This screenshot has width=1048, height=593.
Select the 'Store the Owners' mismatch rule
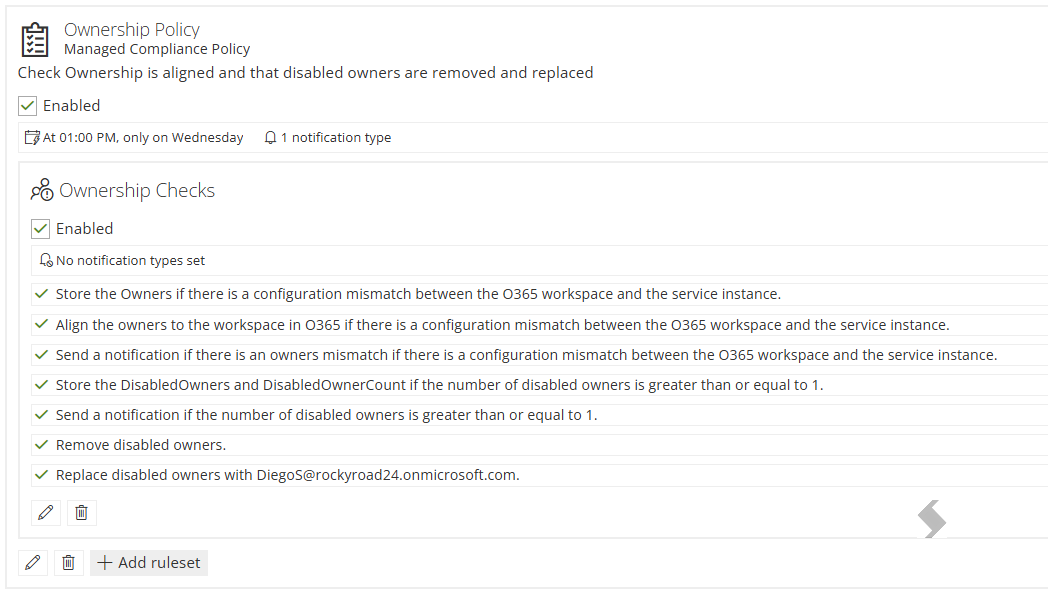[539, 294]
